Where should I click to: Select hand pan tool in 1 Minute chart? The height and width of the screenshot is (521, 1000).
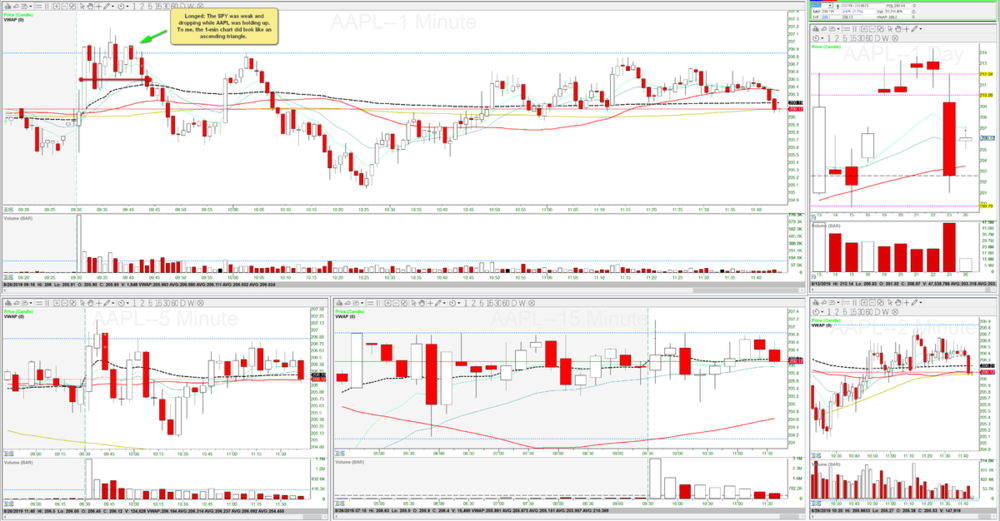tap(90, 6)
